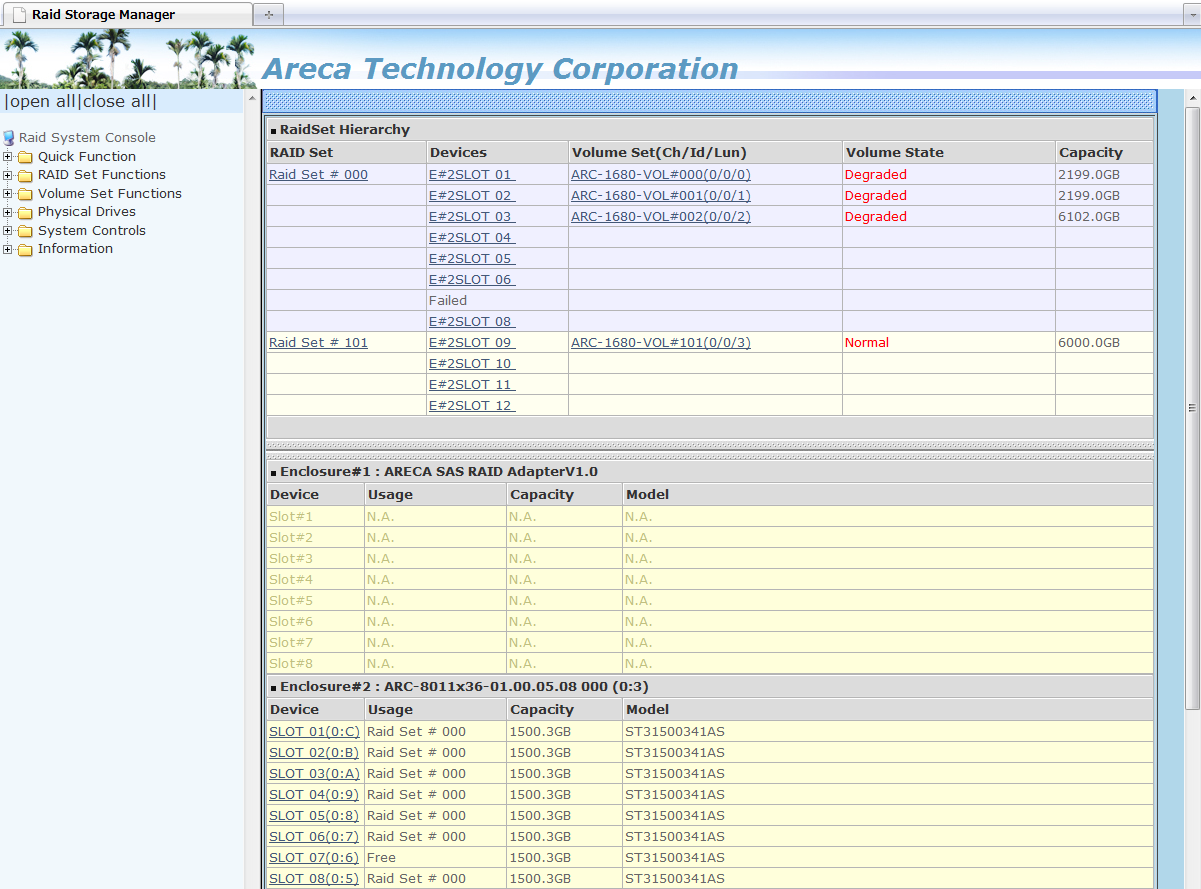This screenshot has height=889, width=1201.
Task: Click the Physical Drives folder icon
Action: click(x=25, y=212)
